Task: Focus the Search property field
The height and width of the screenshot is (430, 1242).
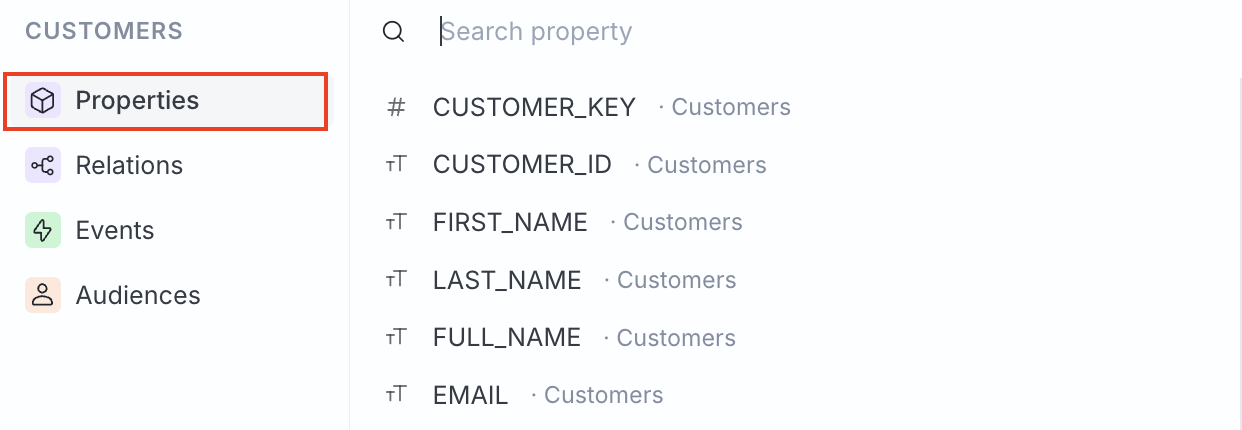Action: (700, 32)
